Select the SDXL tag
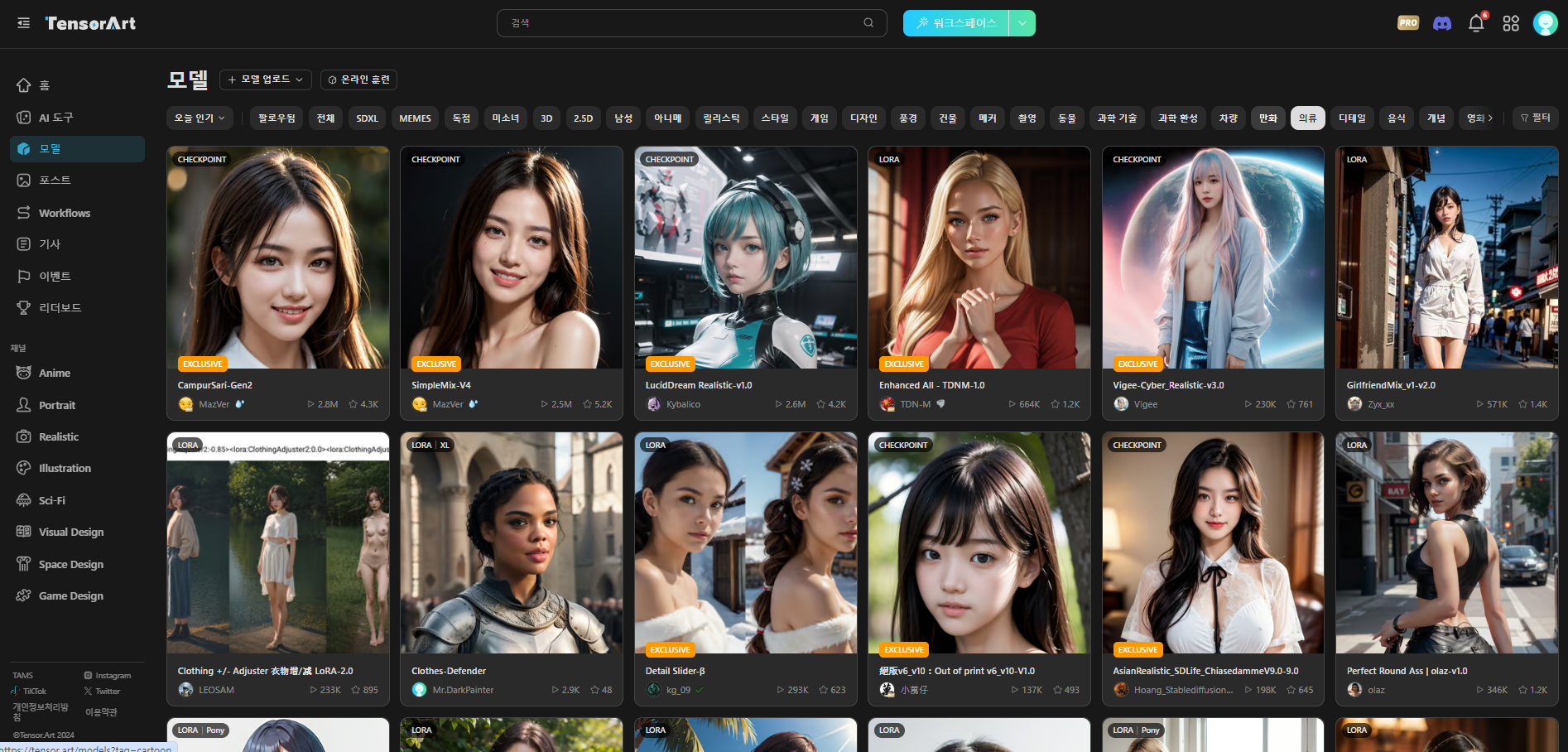The image size is (1568, 752). [367, 118]
